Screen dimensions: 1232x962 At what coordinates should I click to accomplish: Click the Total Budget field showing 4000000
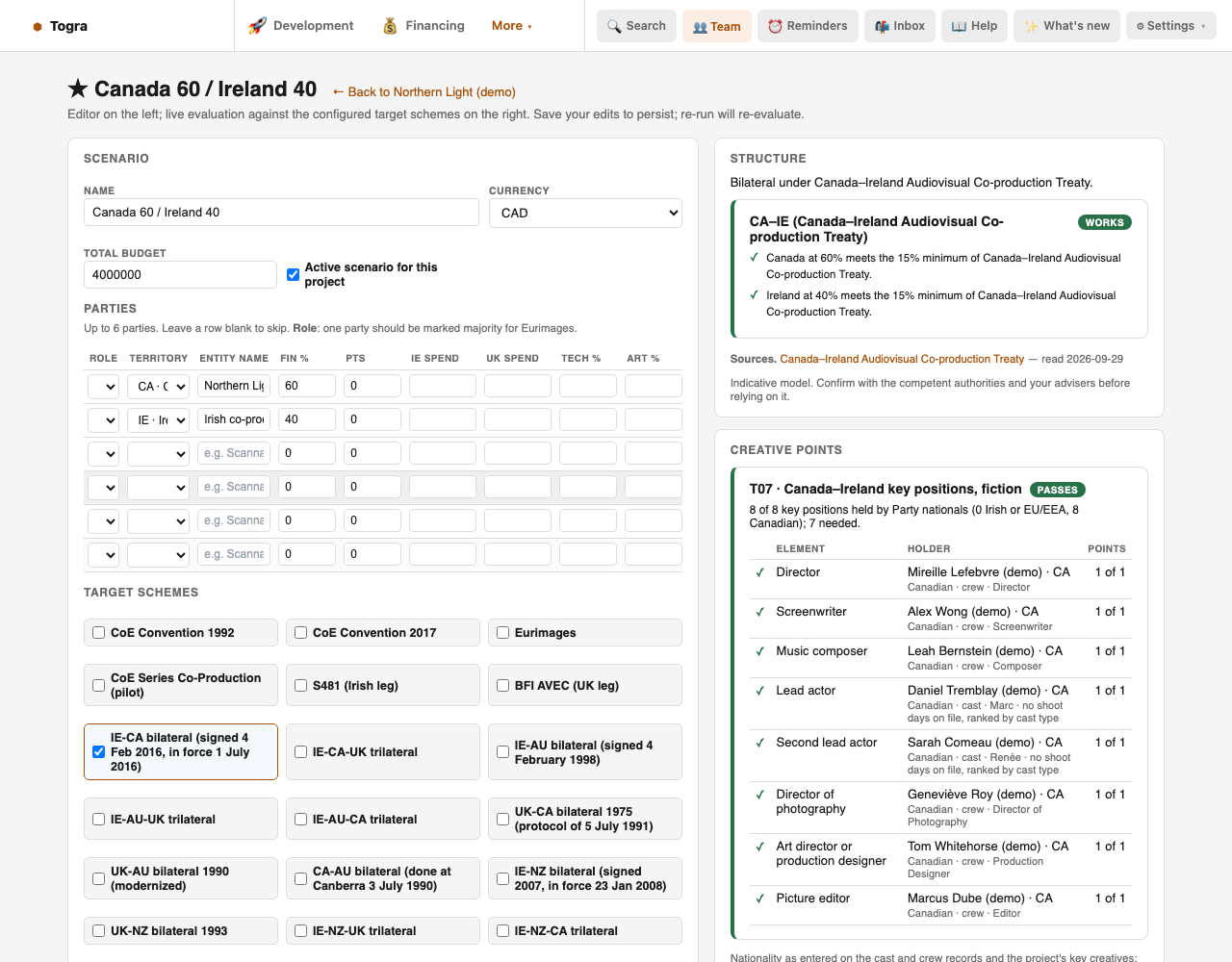[x=180, y=274]
